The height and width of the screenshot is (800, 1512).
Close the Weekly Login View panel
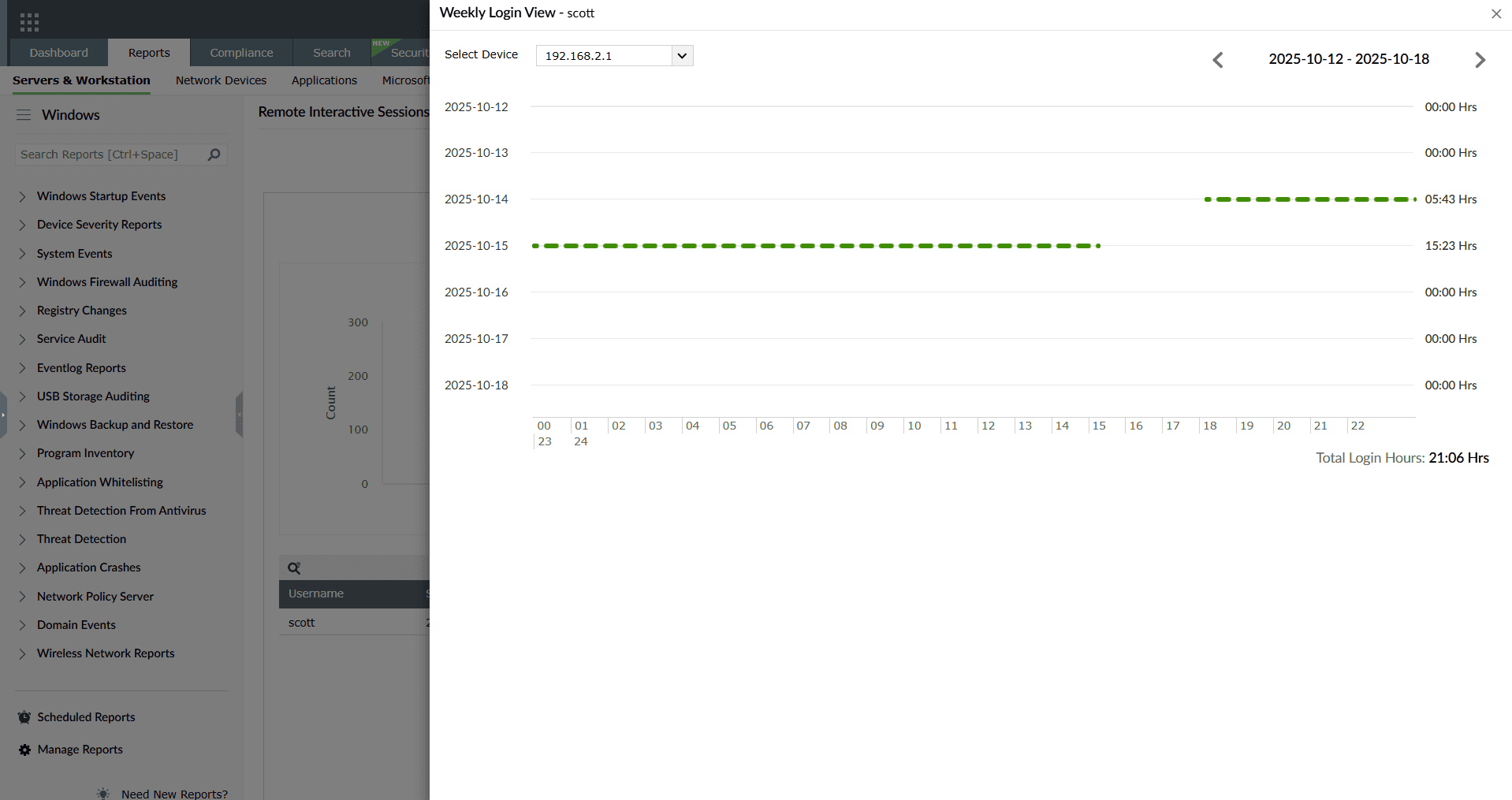[x=1495, y=13]
